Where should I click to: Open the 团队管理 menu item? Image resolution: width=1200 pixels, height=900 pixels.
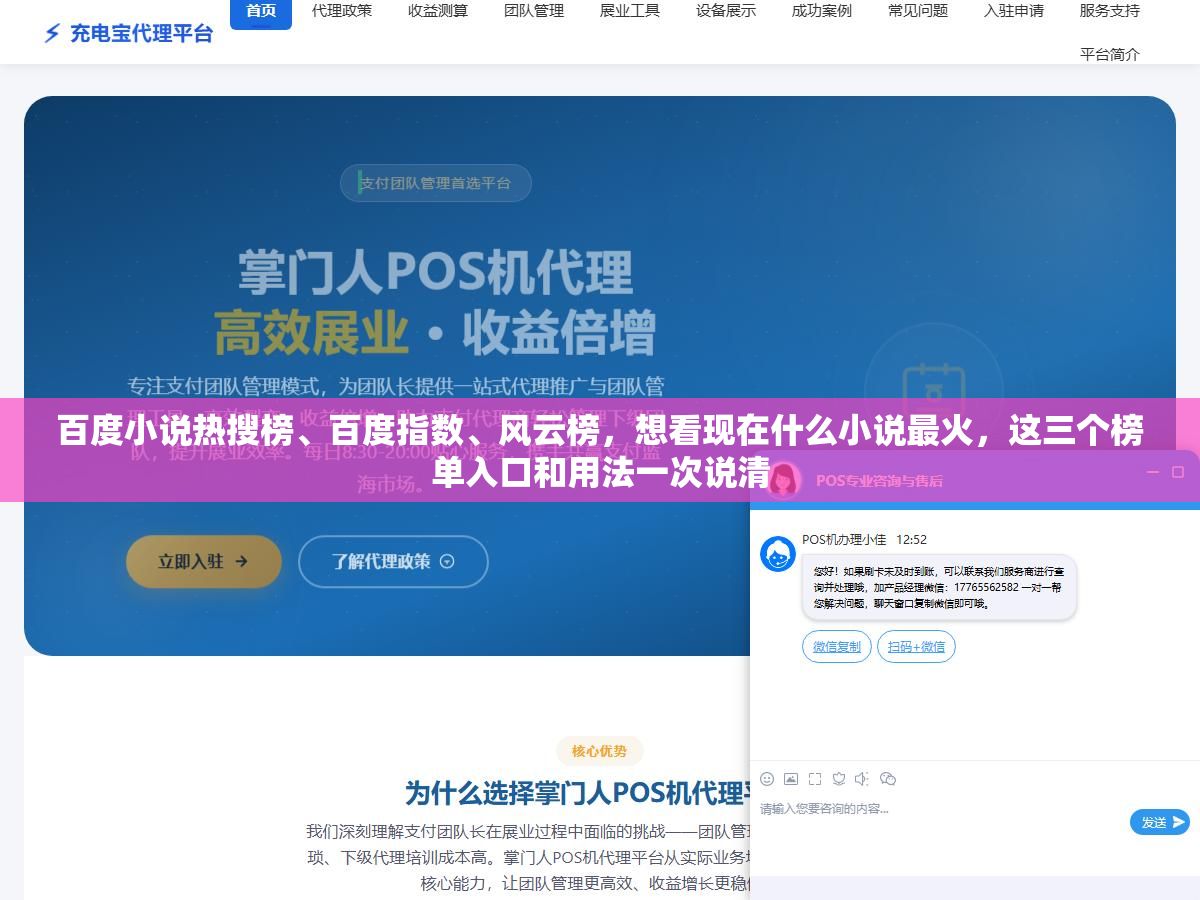click(x=534, y=11)
